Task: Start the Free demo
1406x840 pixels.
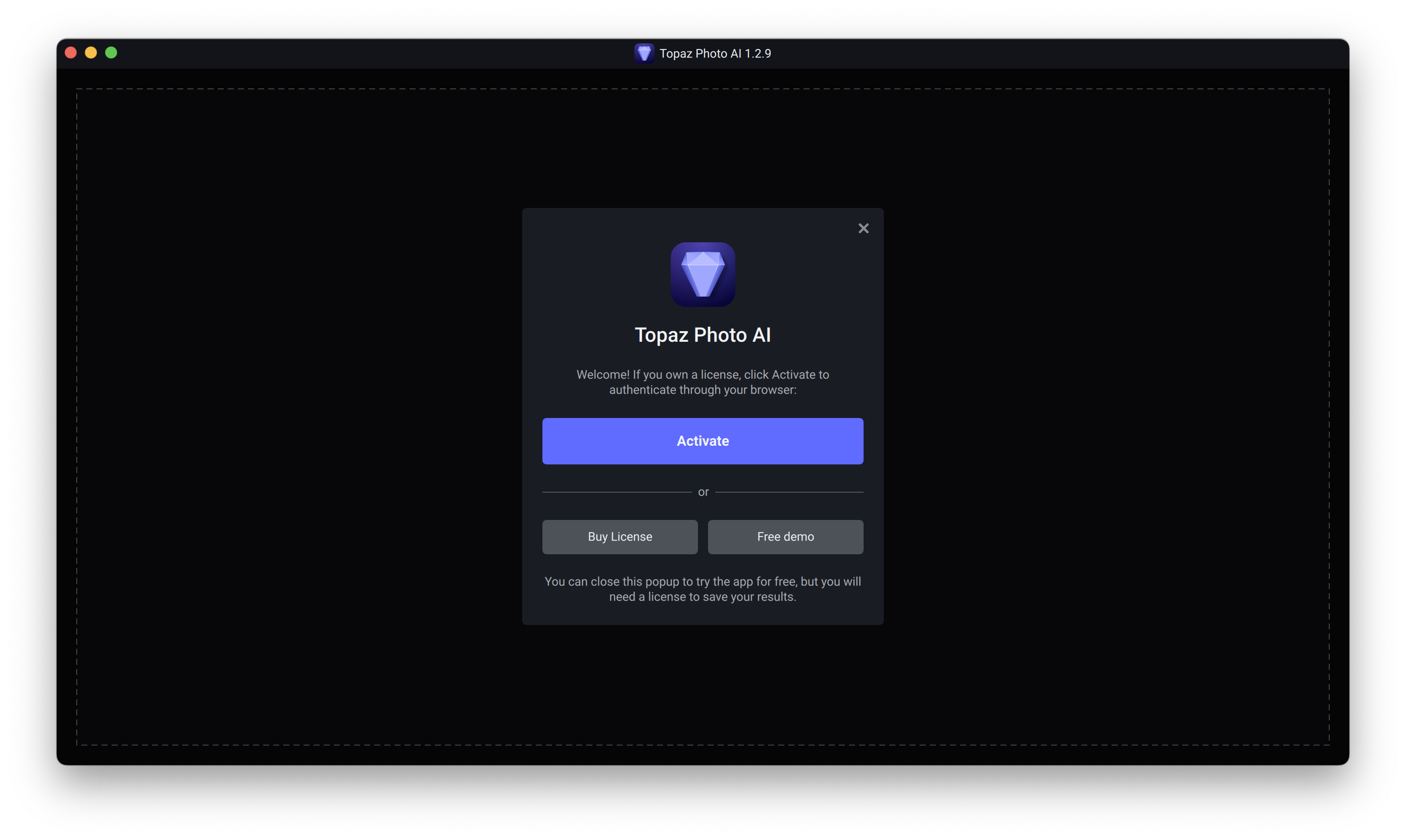Action: (x=785, y=537)
